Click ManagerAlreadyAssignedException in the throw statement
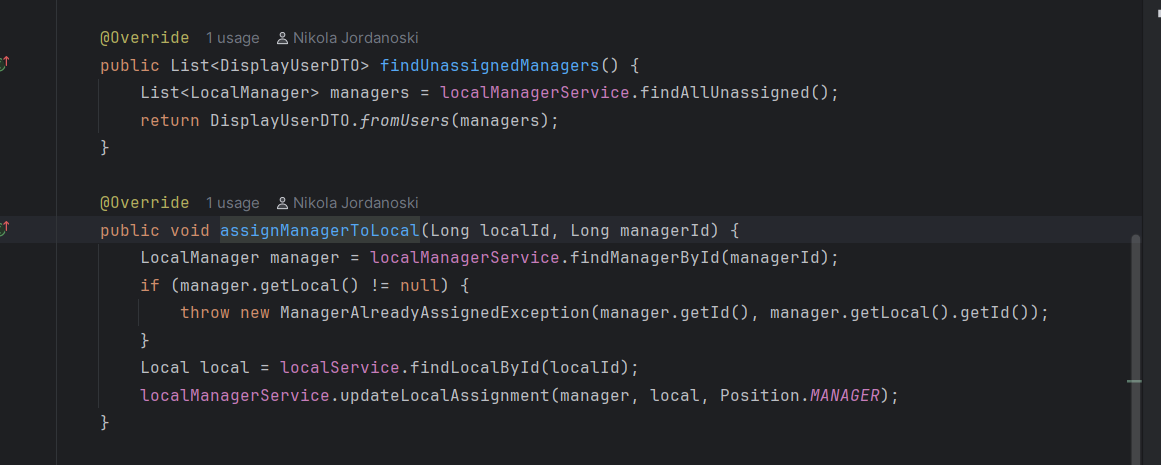Viewport: 1161px width, 465px height. pyautogui.click(x=434, y=313)
